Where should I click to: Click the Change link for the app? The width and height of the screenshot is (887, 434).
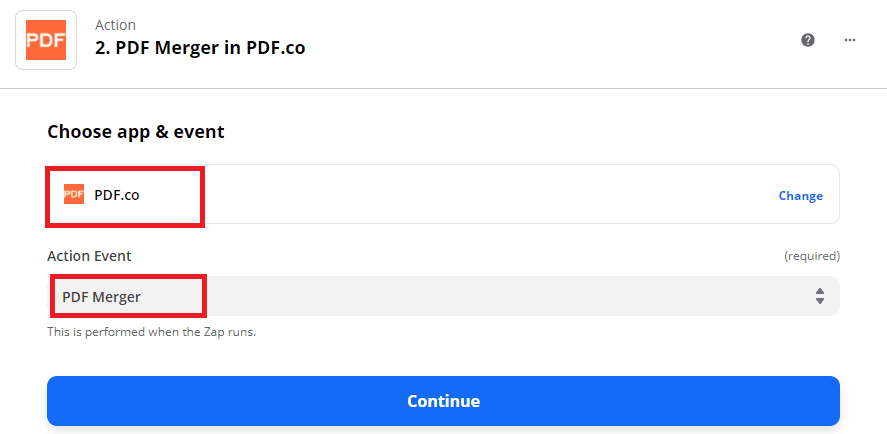(x=800, y=196)
